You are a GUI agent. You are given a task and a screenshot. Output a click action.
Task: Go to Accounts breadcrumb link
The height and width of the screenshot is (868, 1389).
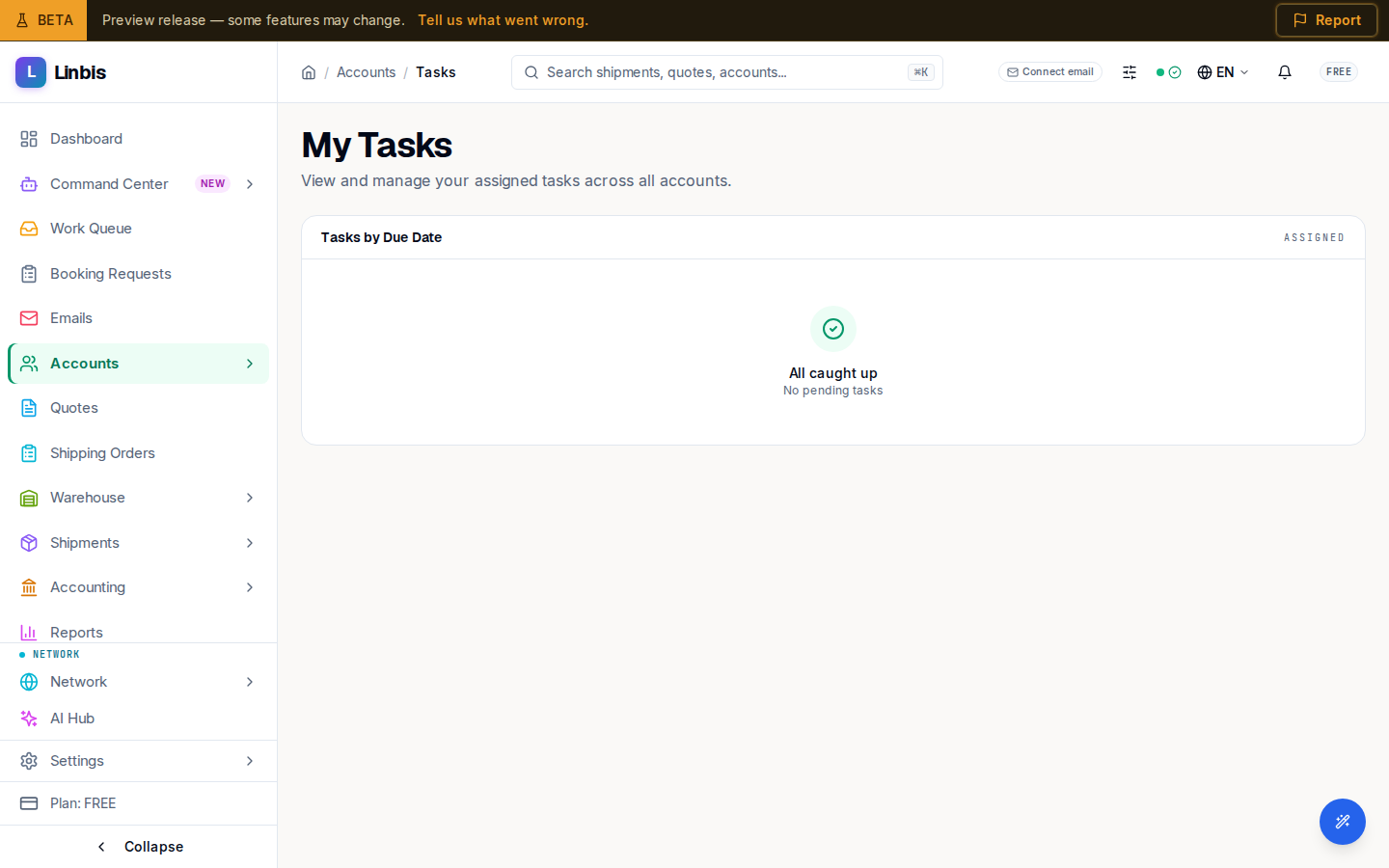(366, 72)
